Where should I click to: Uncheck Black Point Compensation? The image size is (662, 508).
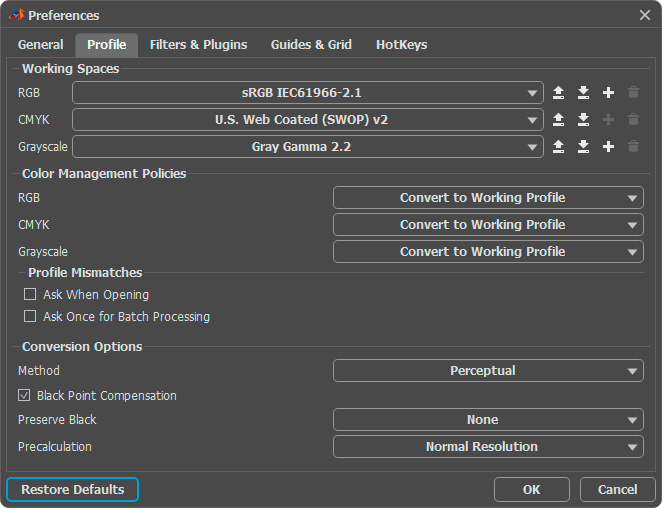tap(24, 395)
